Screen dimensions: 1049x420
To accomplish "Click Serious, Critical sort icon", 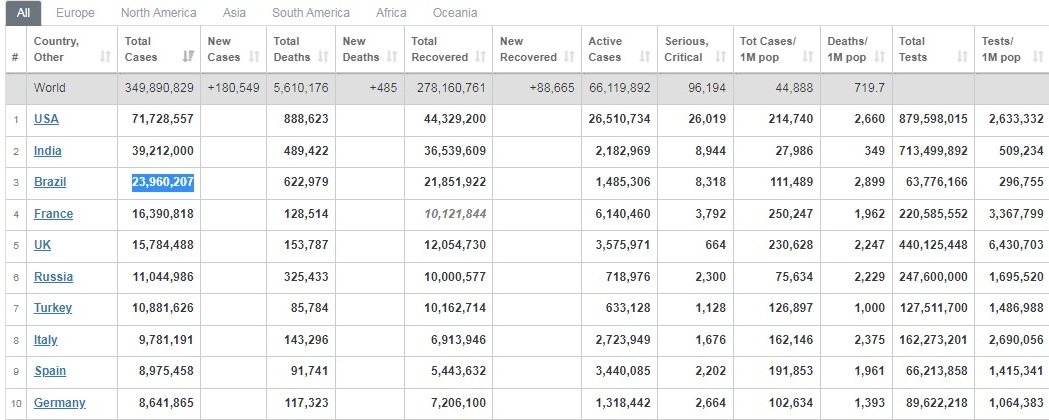I will (721, 57).
